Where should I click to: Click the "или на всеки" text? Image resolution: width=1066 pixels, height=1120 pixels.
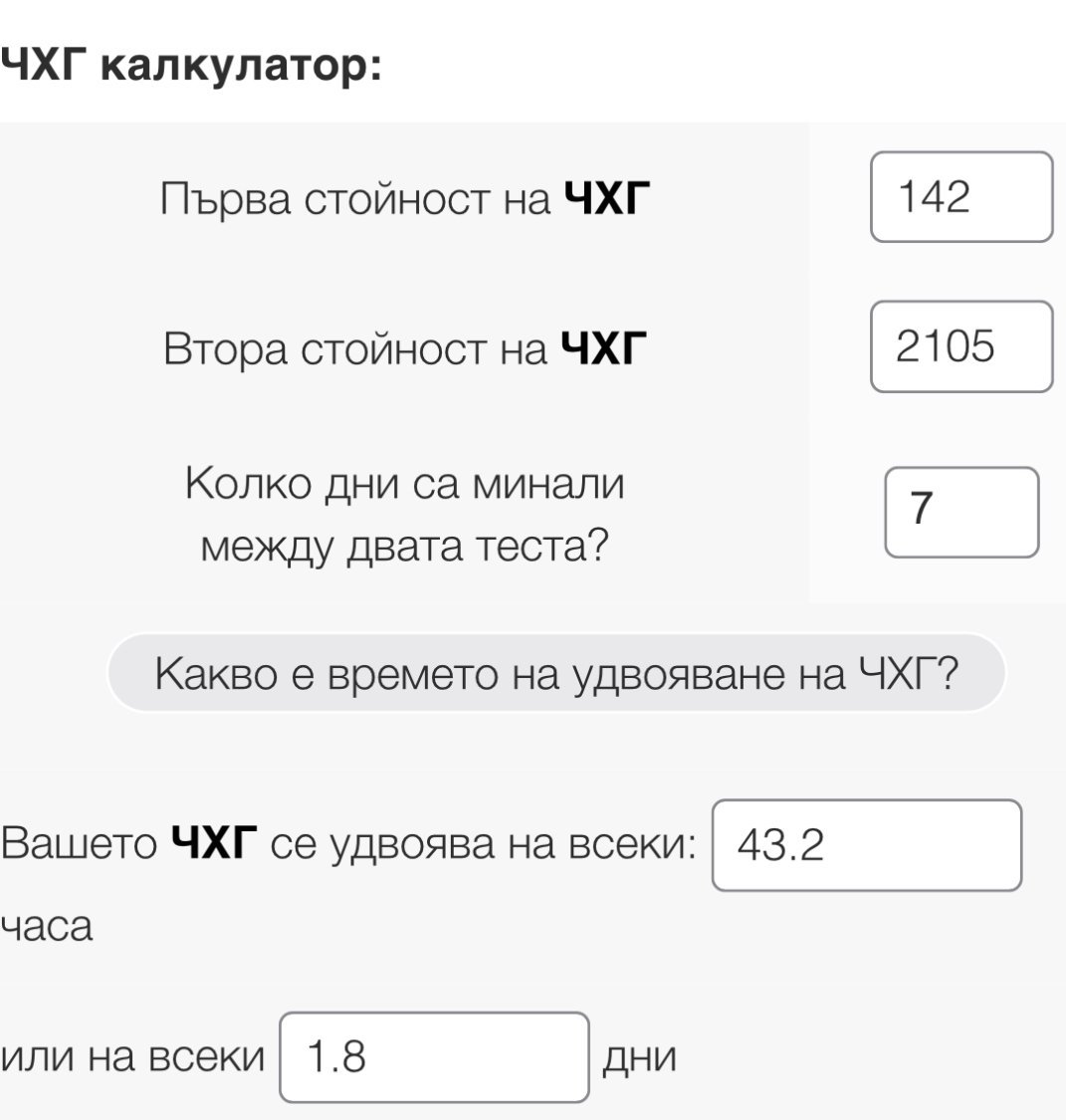133,1058
